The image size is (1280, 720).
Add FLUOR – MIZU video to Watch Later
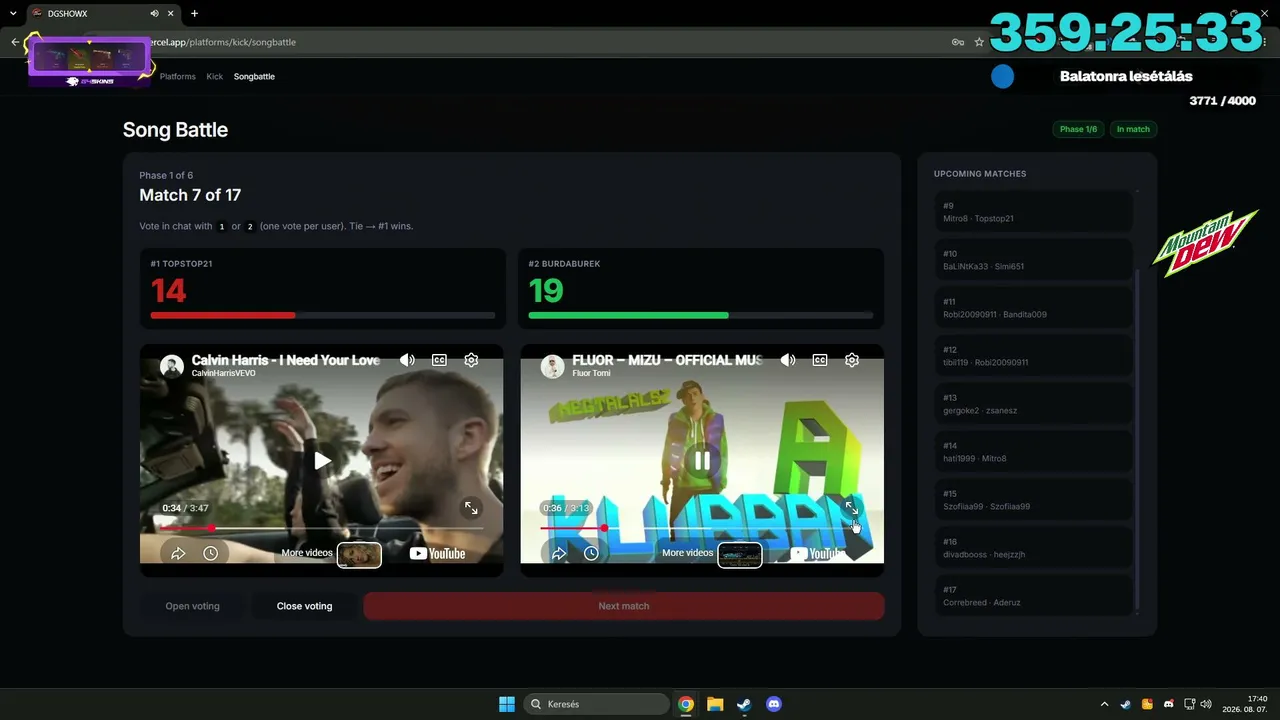click(592, 553)
